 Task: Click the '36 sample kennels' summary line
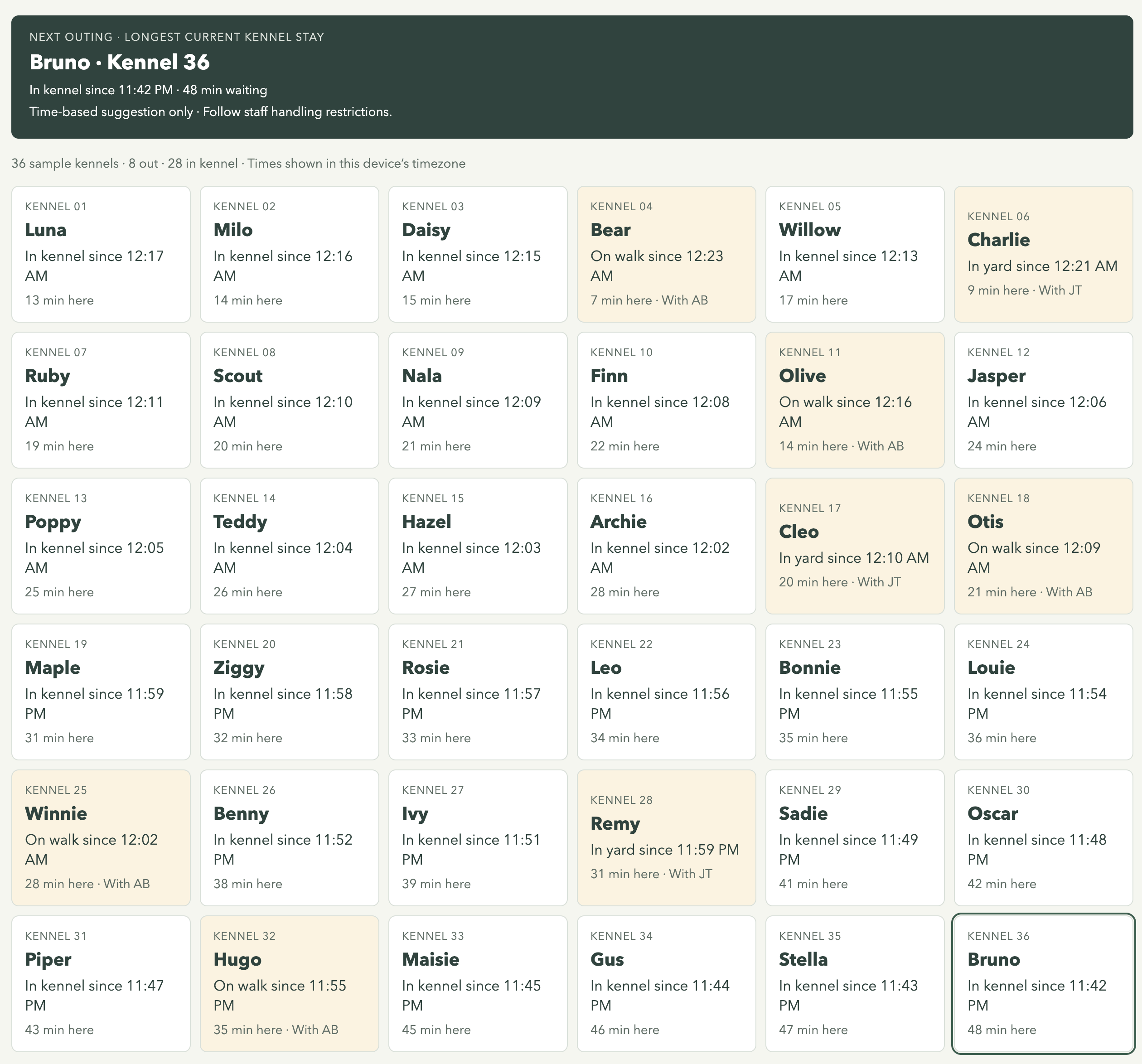238,163
